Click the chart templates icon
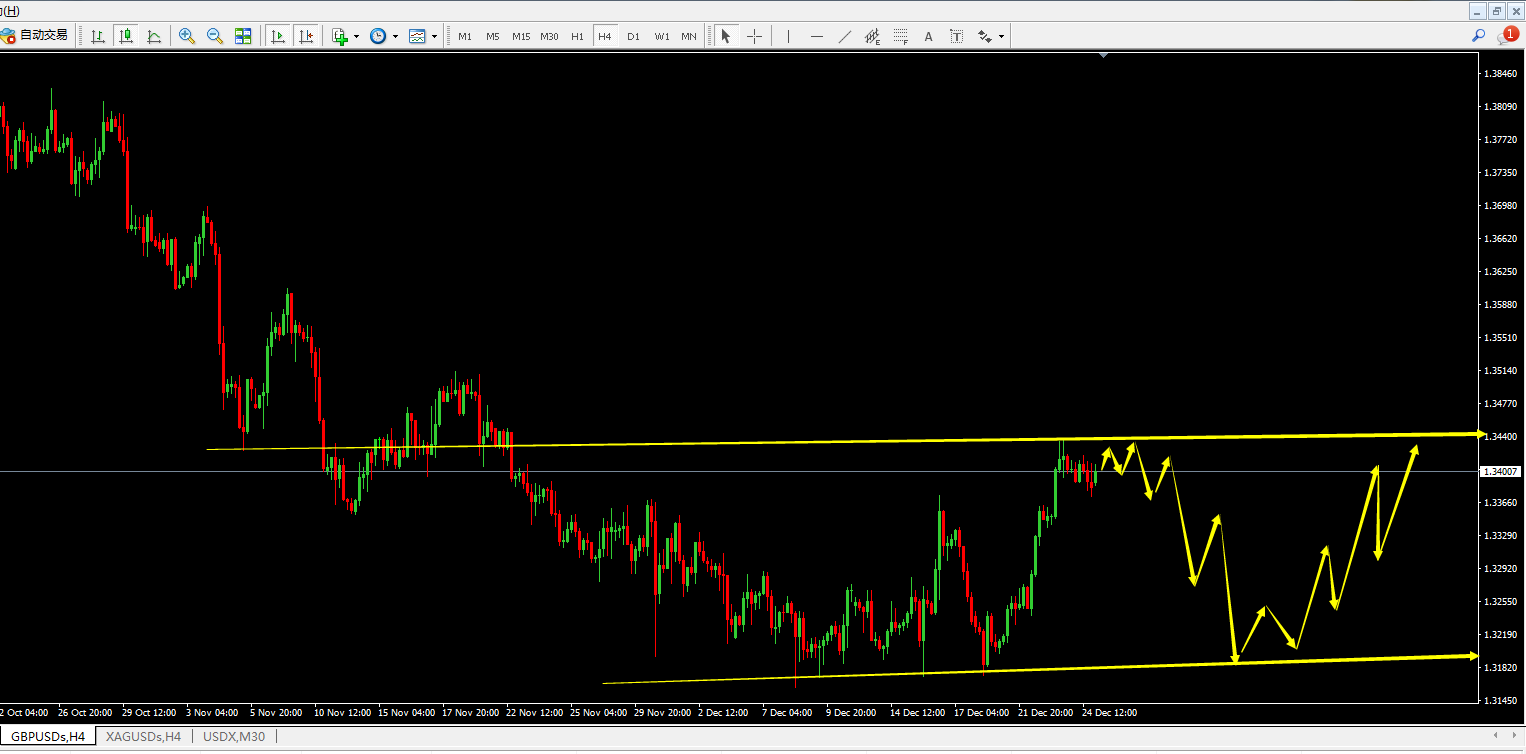Image resolution: width=1526 pixels, height=754 pixels. pyautogui.click(x=417, y=36)
